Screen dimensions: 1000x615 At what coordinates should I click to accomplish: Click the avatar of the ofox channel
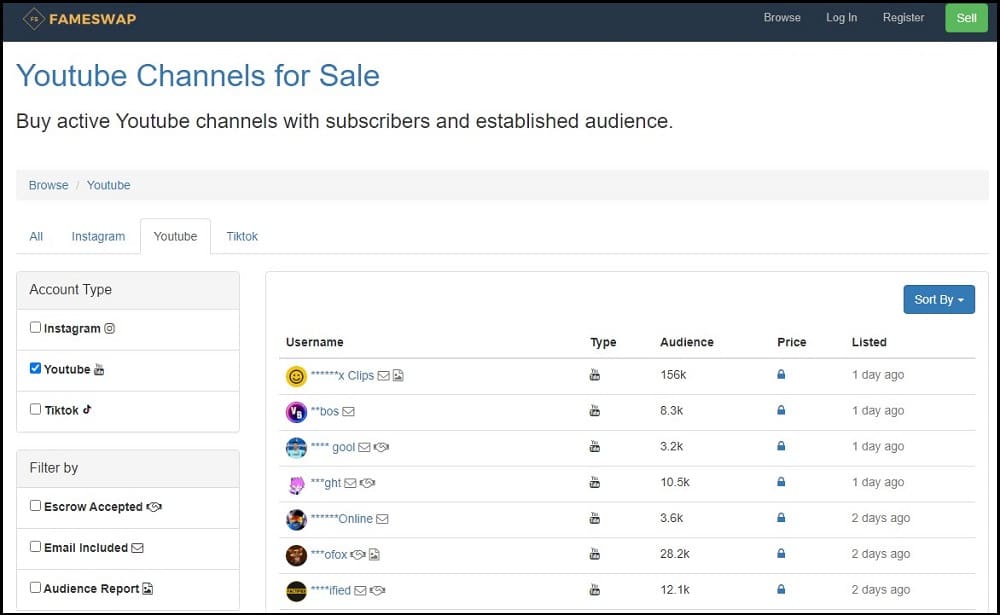pos(296,556)
